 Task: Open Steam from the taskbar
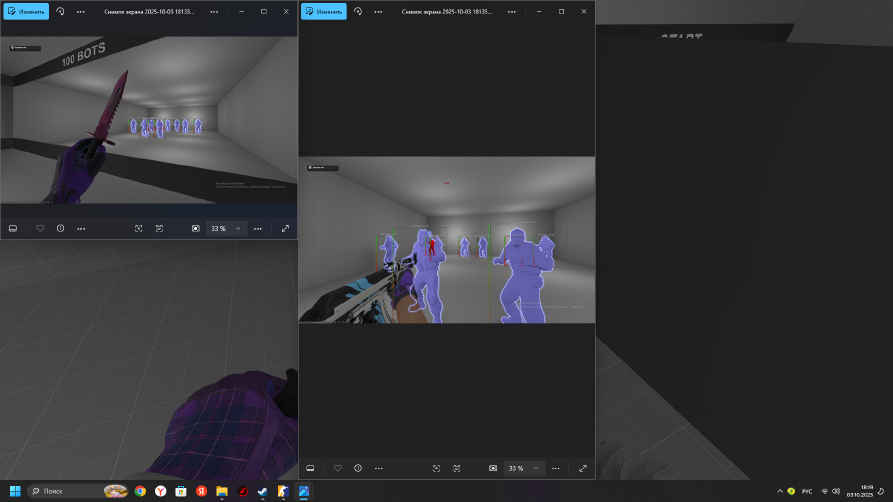pyautogui.click(x=263, y=491)
